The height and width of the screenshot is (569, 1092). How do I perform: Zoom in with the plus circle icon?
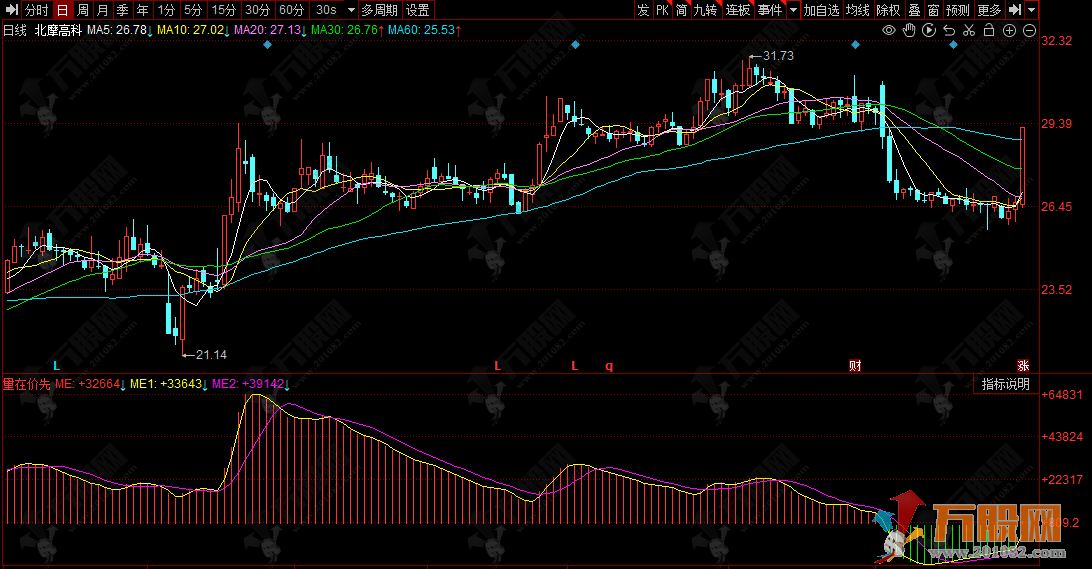(x=1009, y=31)
